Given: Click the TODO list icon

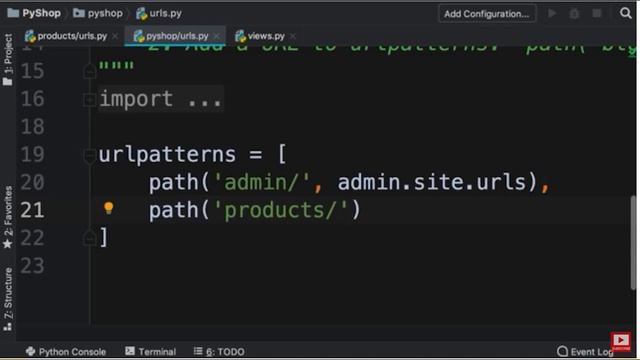Looking at the screenshot, I should (x=198, y=351).
